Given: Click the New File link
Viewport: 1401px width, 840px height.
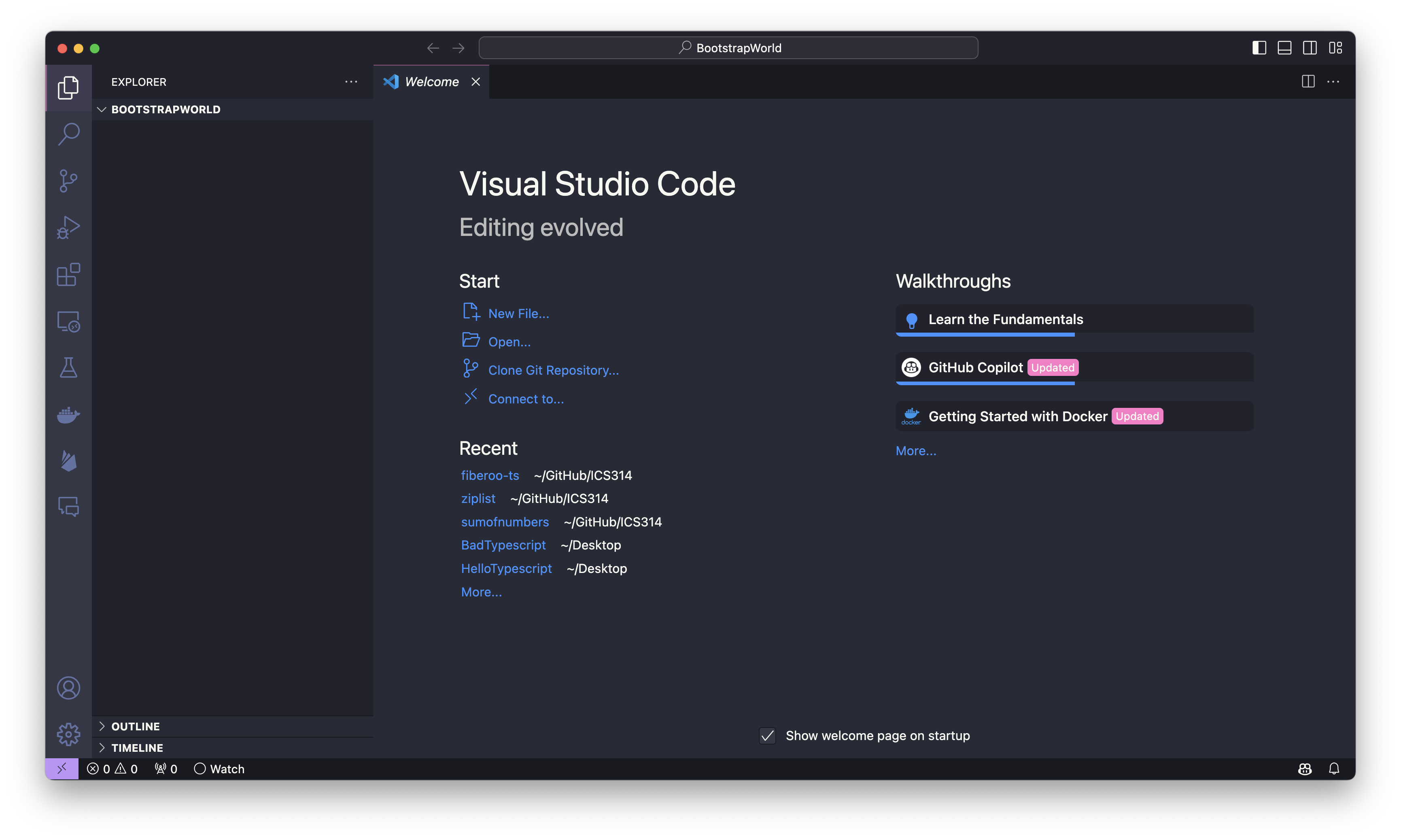Looking at the screenshot, I should tap(518, 313).
